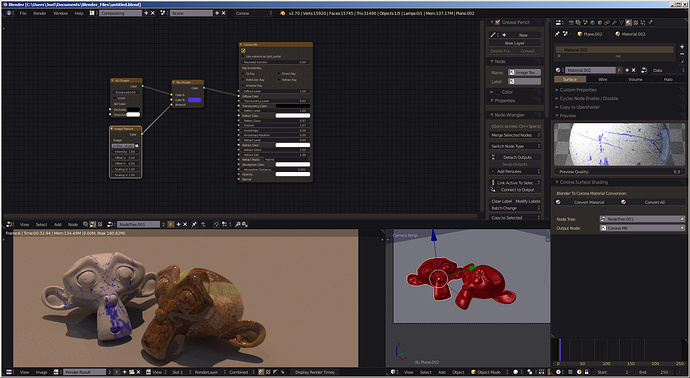Click the Clear Label button

(501, 201)
